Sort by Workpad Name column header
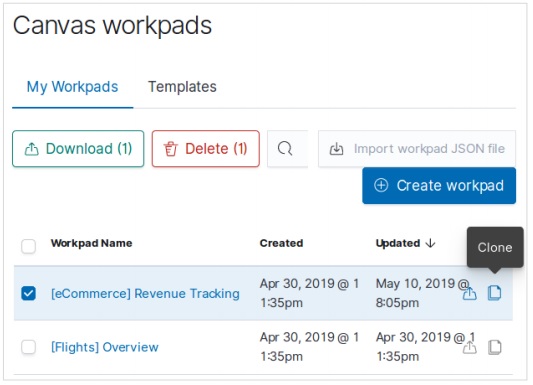The image size is (533, 385). [x=91, y=243]
